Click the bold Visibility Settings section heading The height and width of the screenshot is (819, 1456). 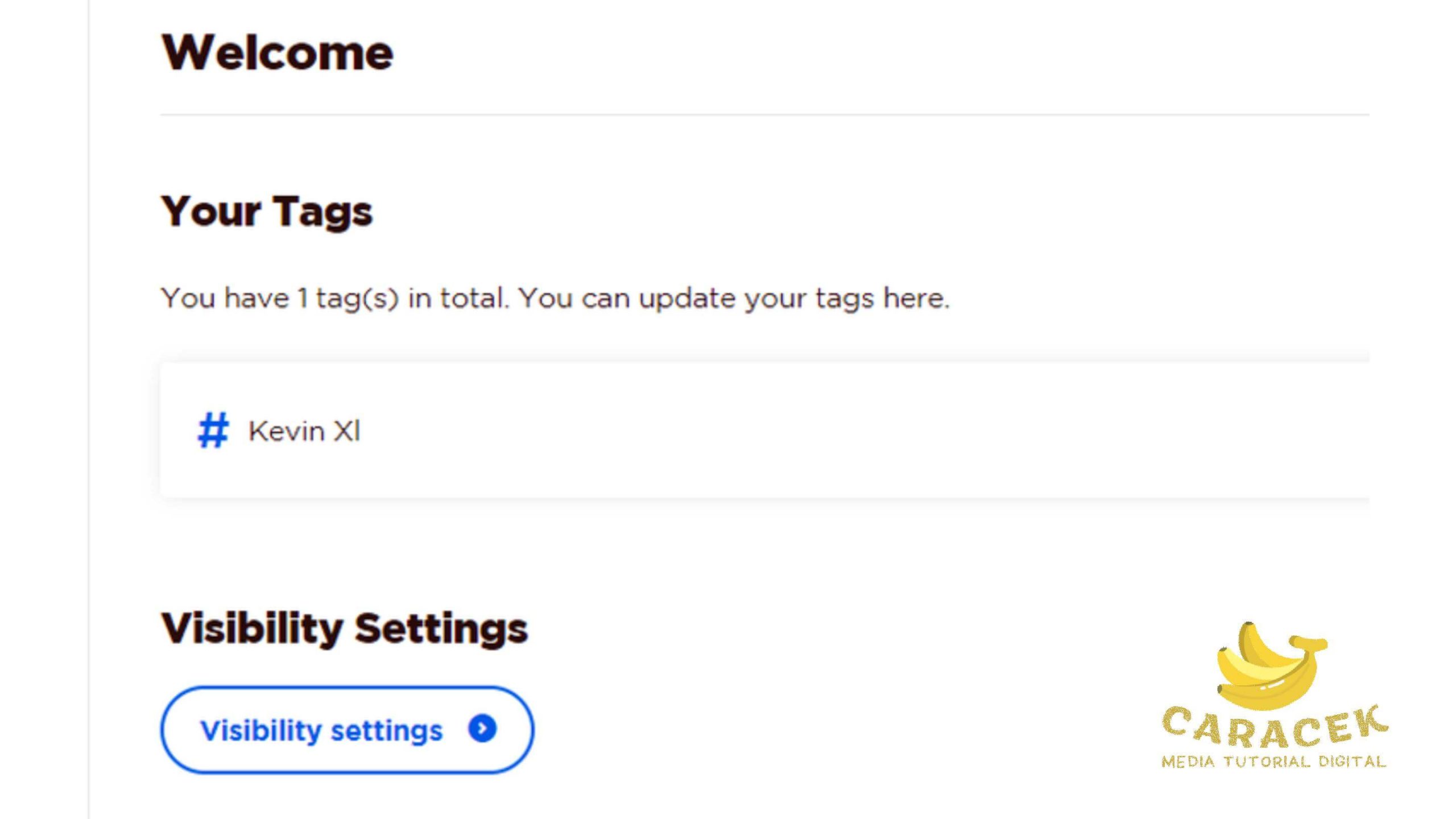point(345,629)
